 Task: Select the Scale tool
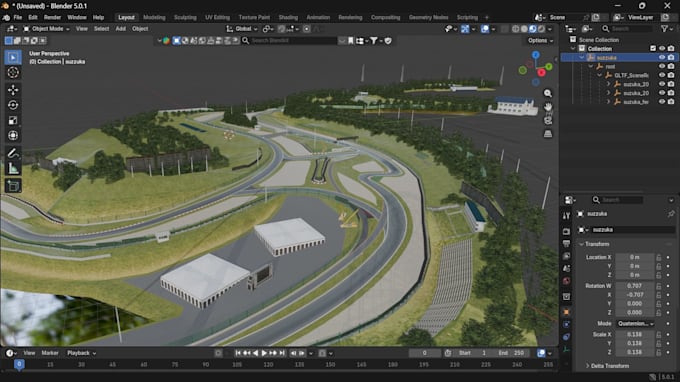pos(13,120)
